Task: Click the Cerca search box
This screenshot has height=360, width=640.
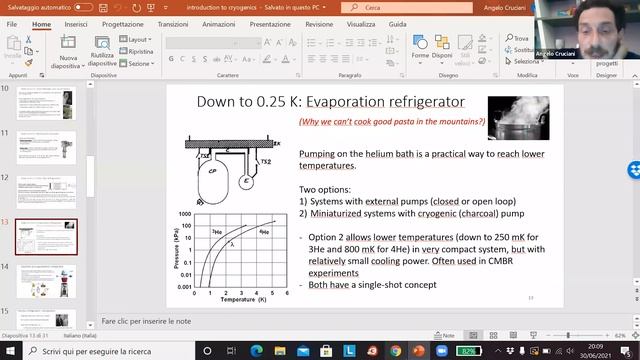Action: (x=407, y=7)
